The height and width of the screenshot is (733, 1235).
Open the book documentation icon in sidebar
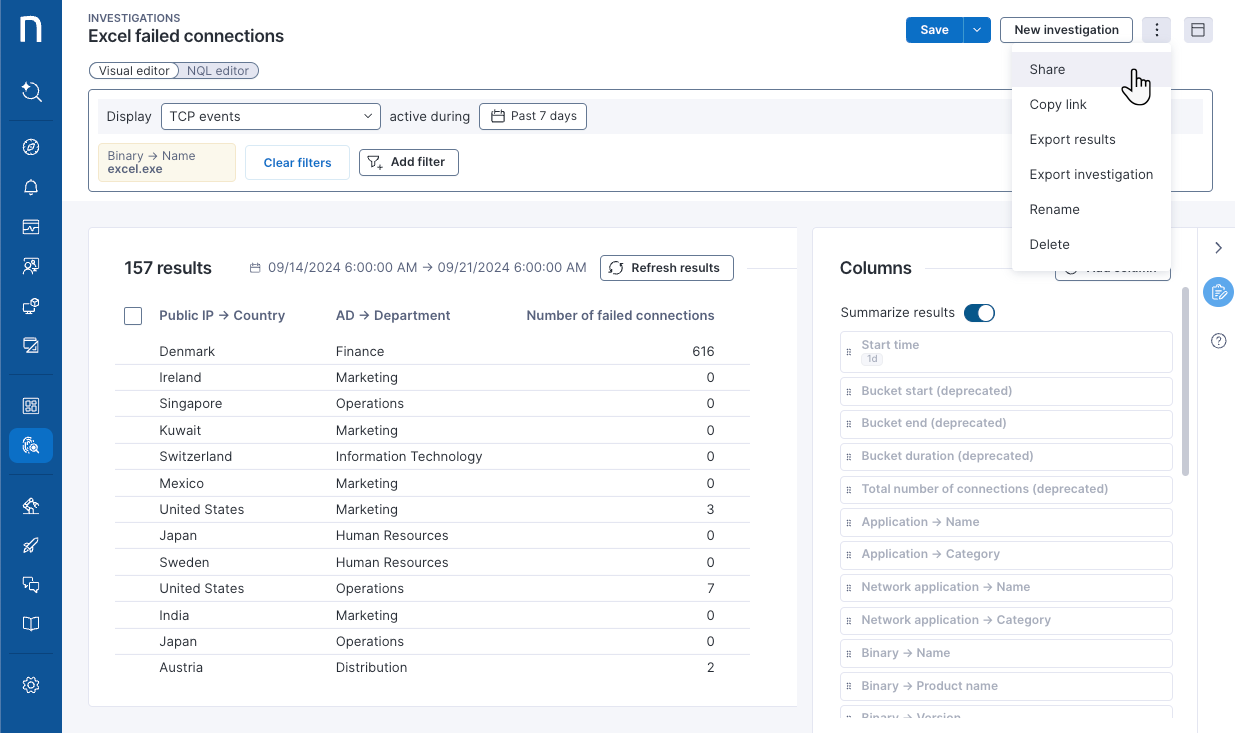tap(31, 624)
